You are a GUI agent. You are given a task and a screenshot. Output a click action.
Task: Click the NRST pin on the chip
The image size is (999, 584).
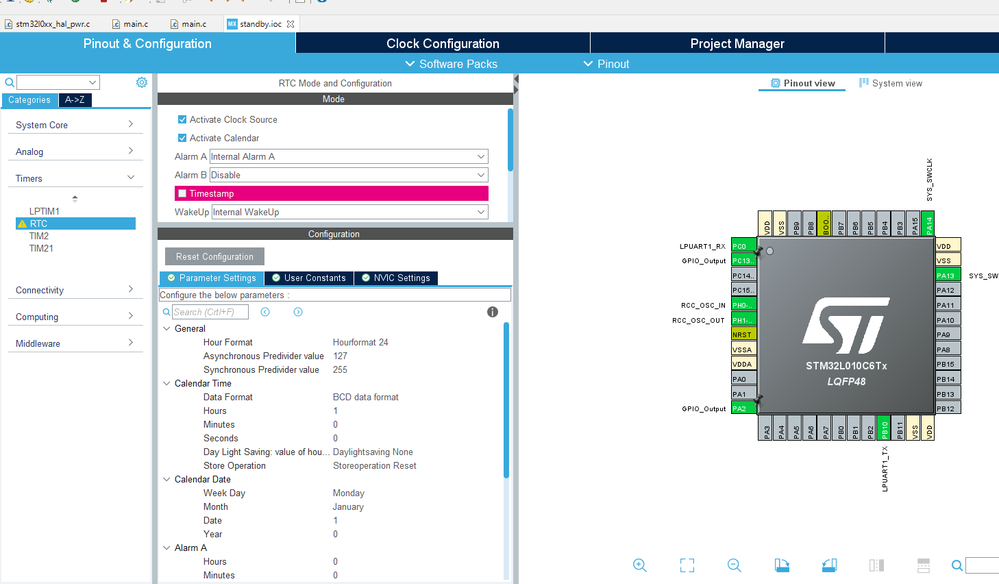(x=744, y=334)
